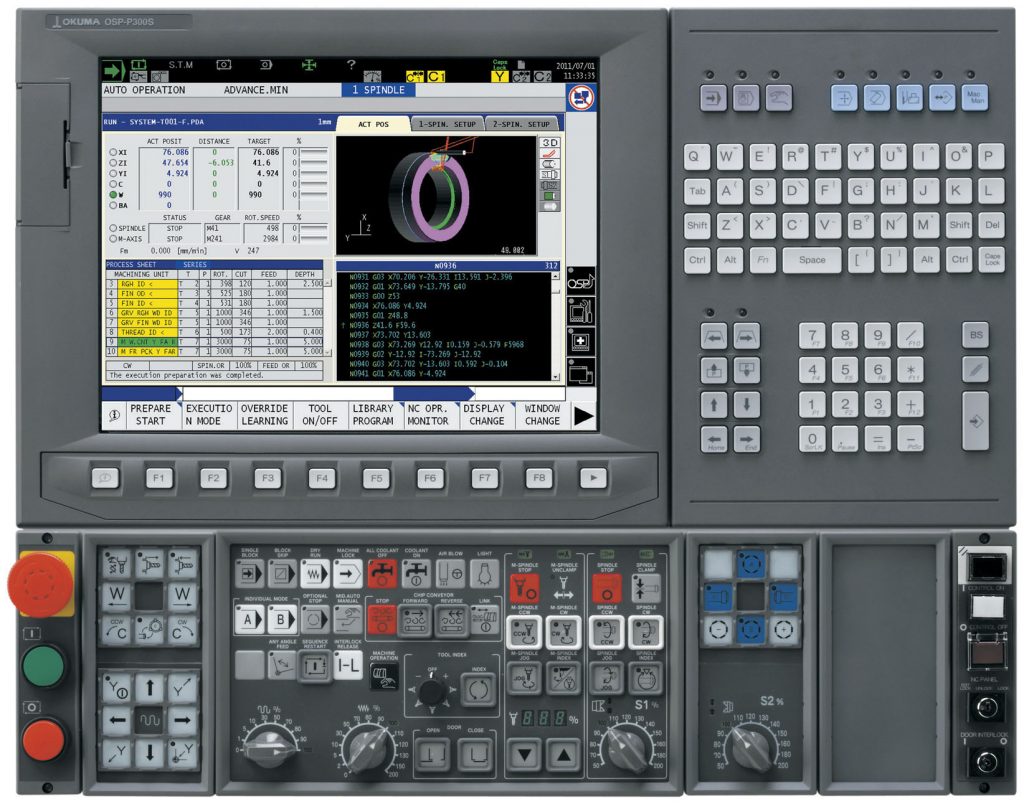Select the XI axis radio button
Image resolution: width=1024 pixels, height=804 pixels.
click(x=114, y=152)
